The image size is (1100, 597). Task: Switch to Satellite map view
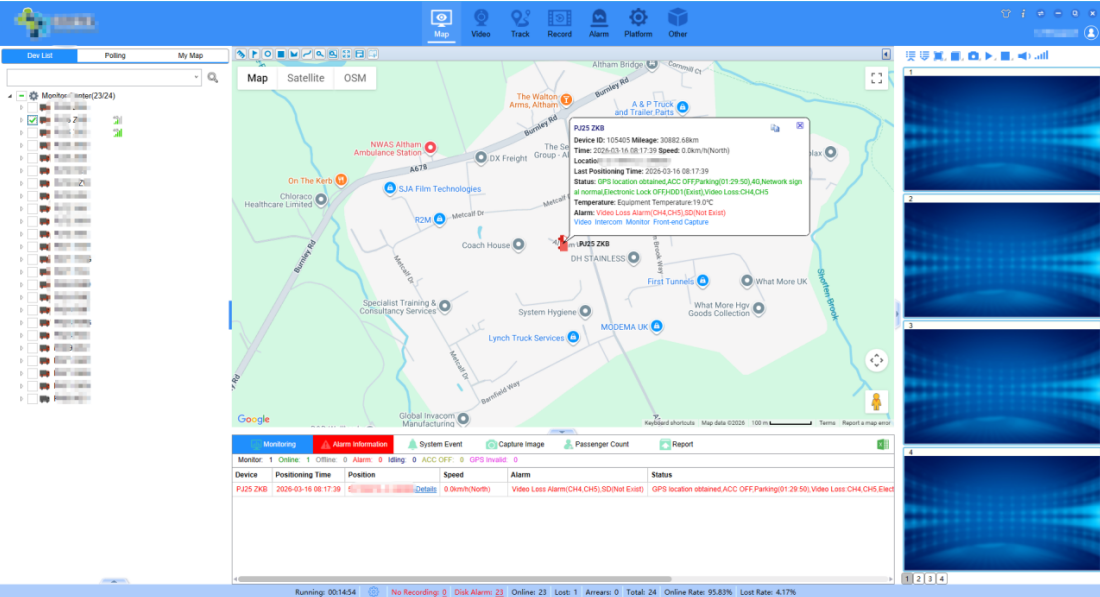(305, 78)
